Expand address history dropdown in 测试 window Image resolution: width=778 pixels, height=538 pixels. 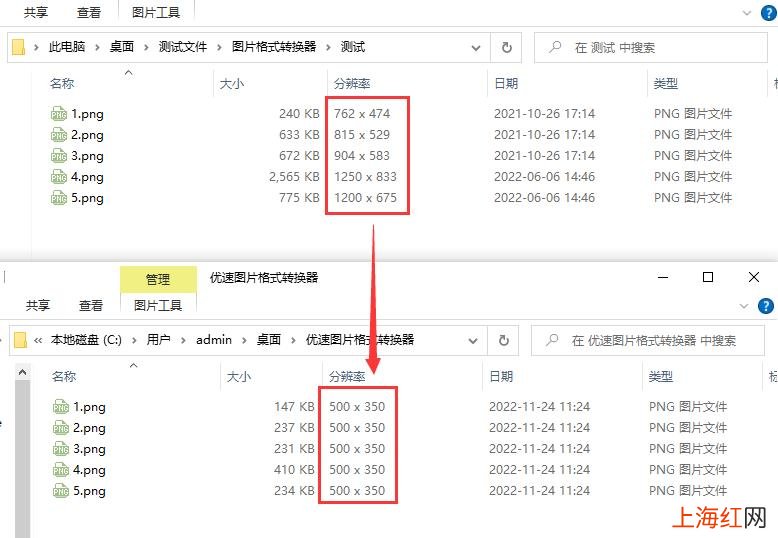coord(476,48)
